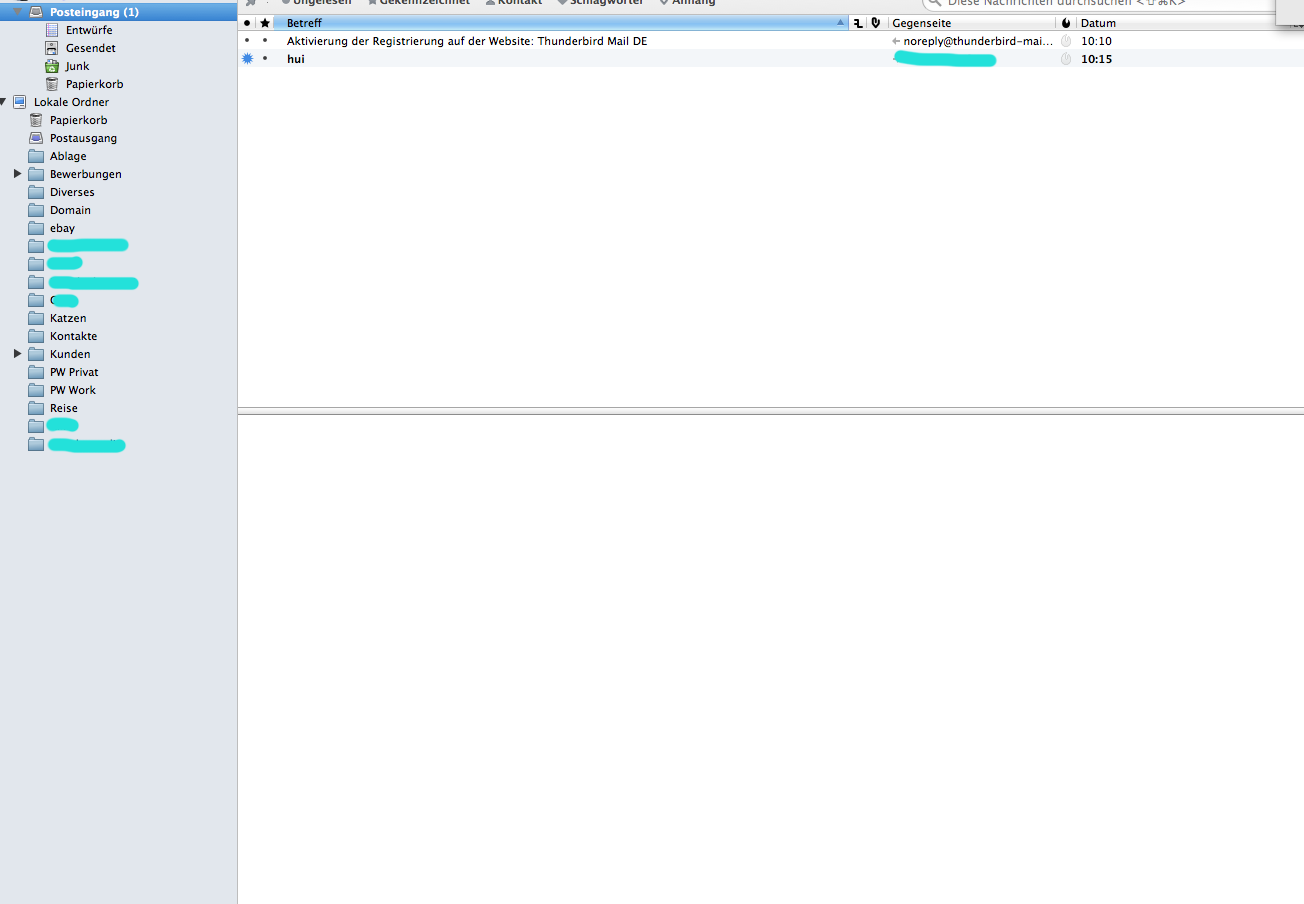Toggle the Anhang quick filter

point(687,3)
